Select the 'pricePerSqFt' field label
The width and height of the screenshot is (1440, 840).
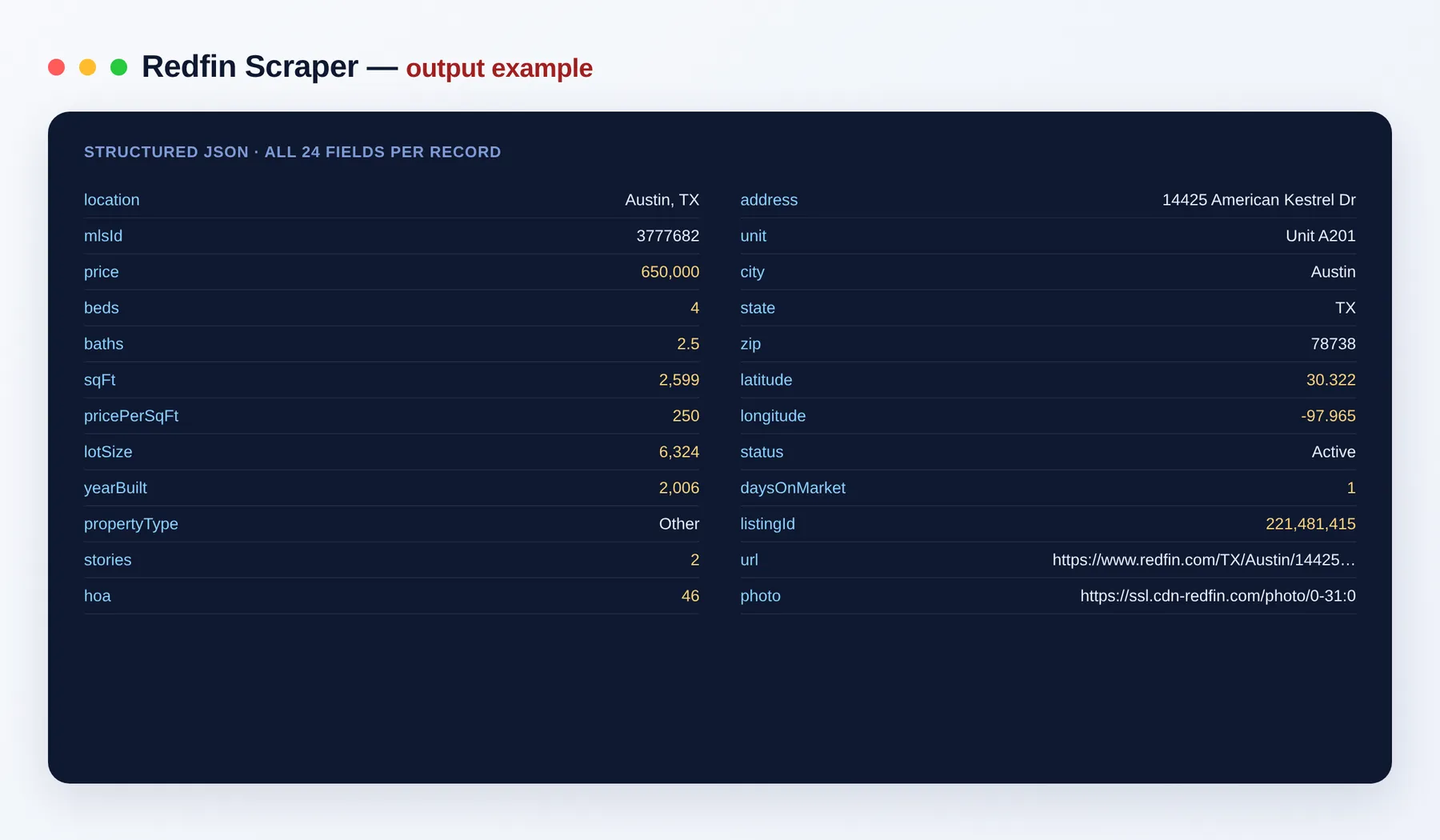click(131, 416)
